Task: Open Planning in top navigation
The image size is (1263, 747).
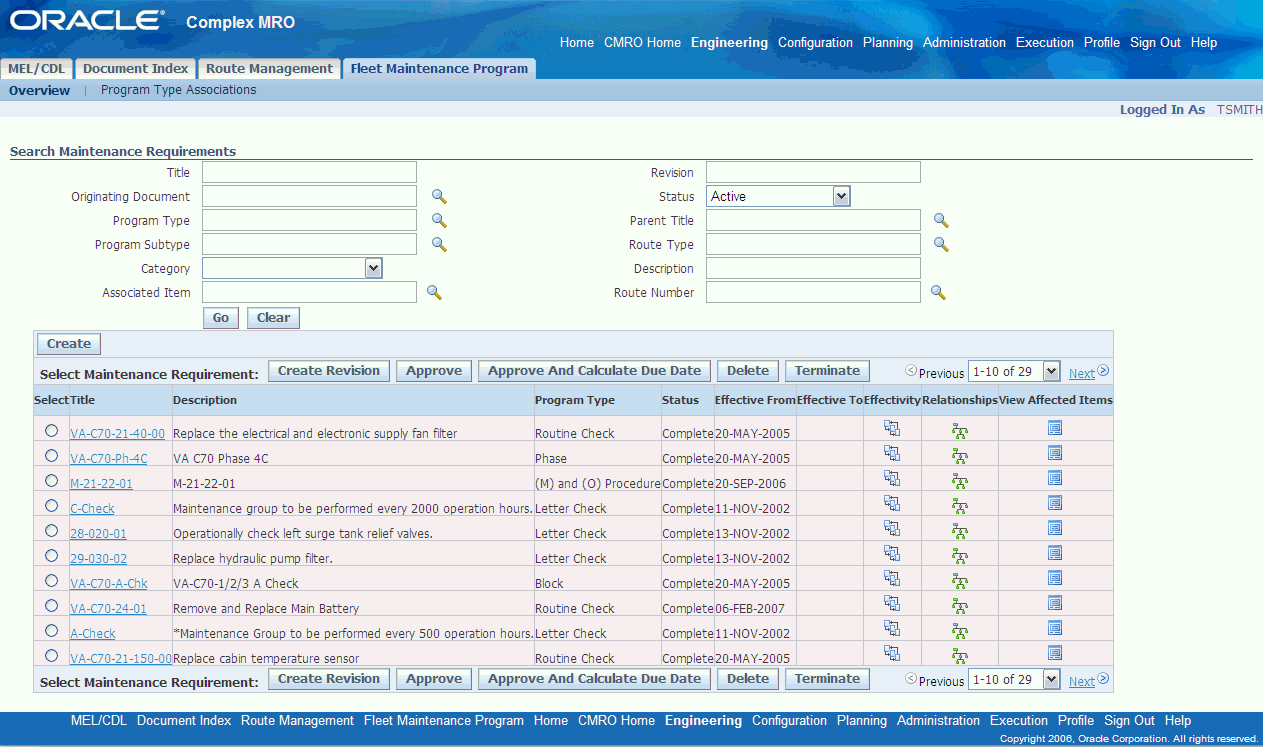Action: coord(888,43)
